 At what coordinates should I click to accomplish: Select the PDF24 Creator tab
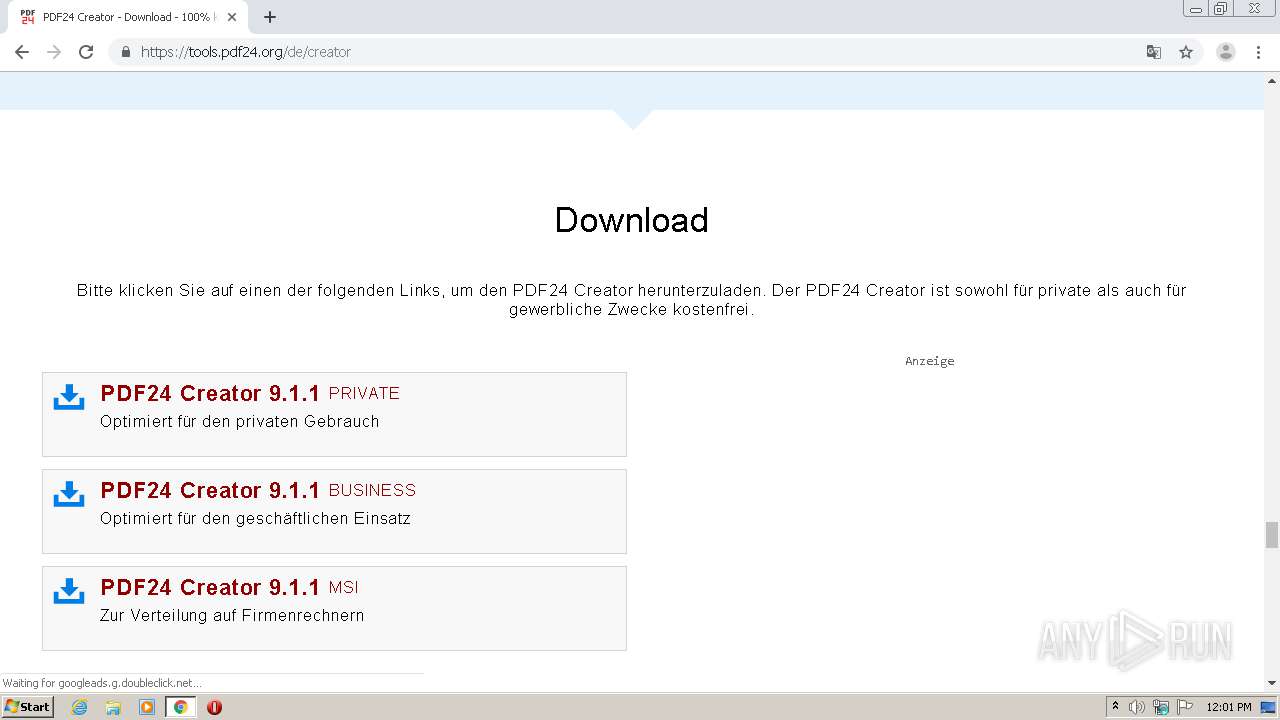pos(128,17)
